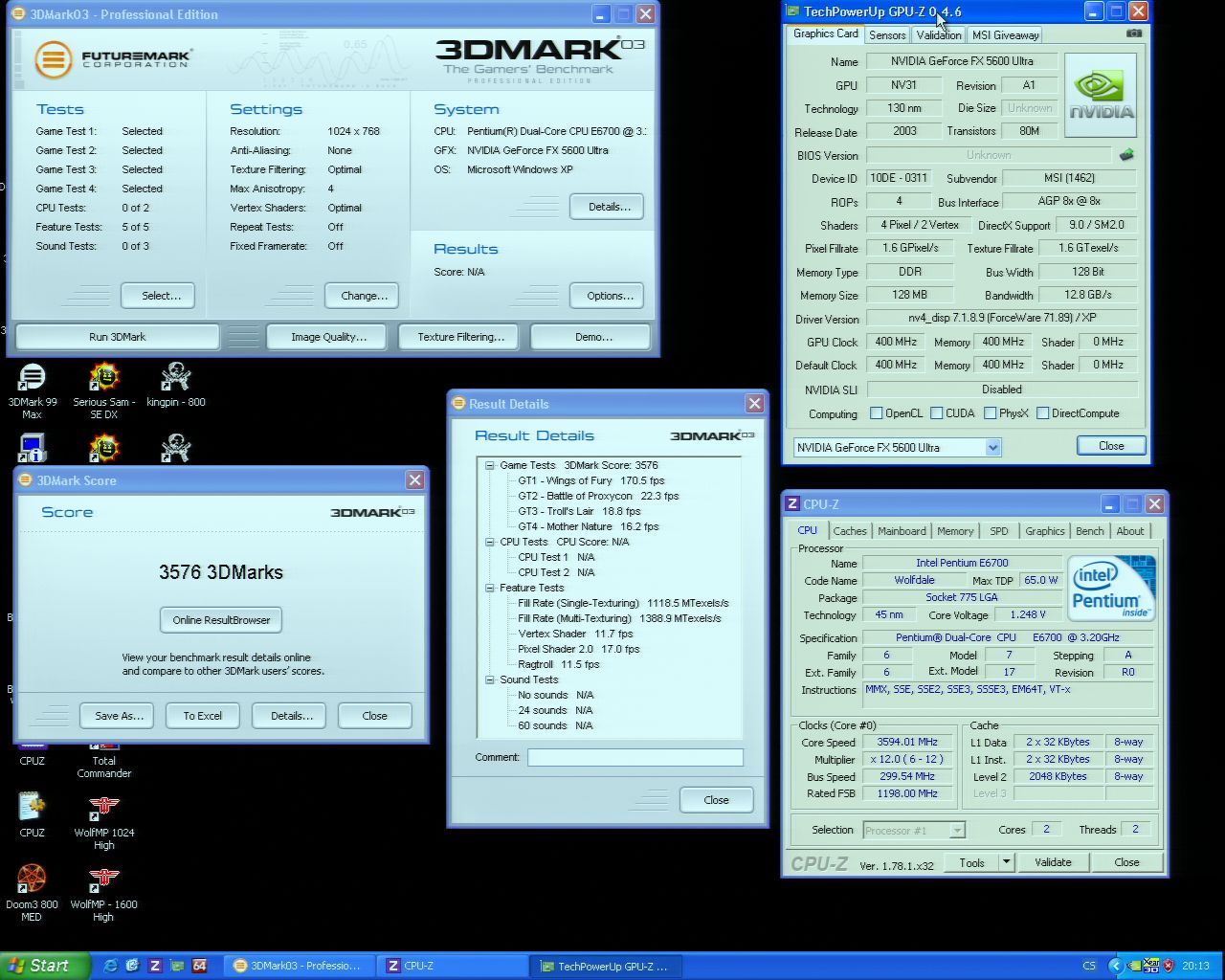
Task: Click the red 64 icon in quick launch
Action: coord(199,966)
